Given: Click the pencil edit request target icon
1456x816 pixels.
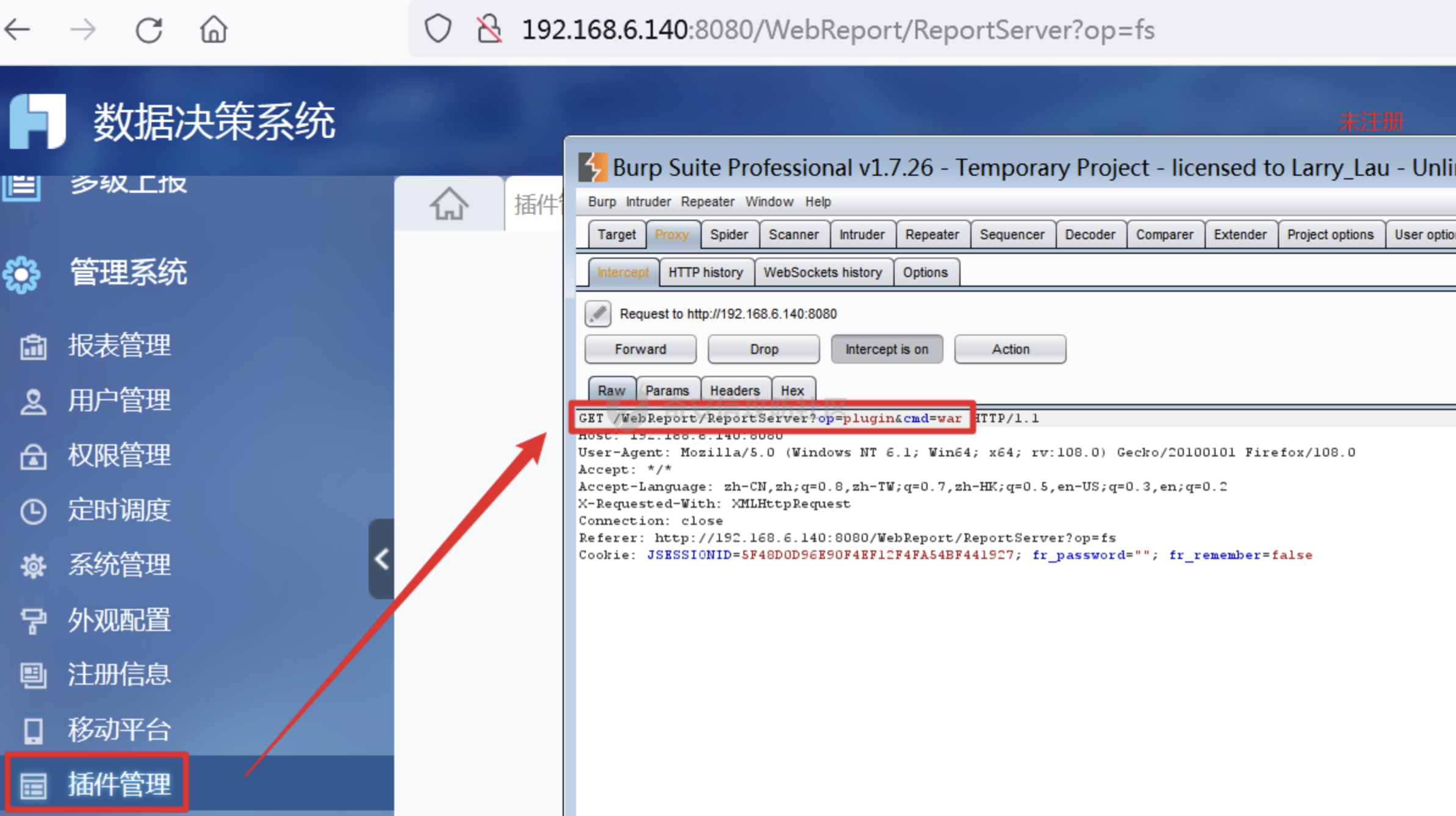Looking at the screenshot, I should [598, 313].
